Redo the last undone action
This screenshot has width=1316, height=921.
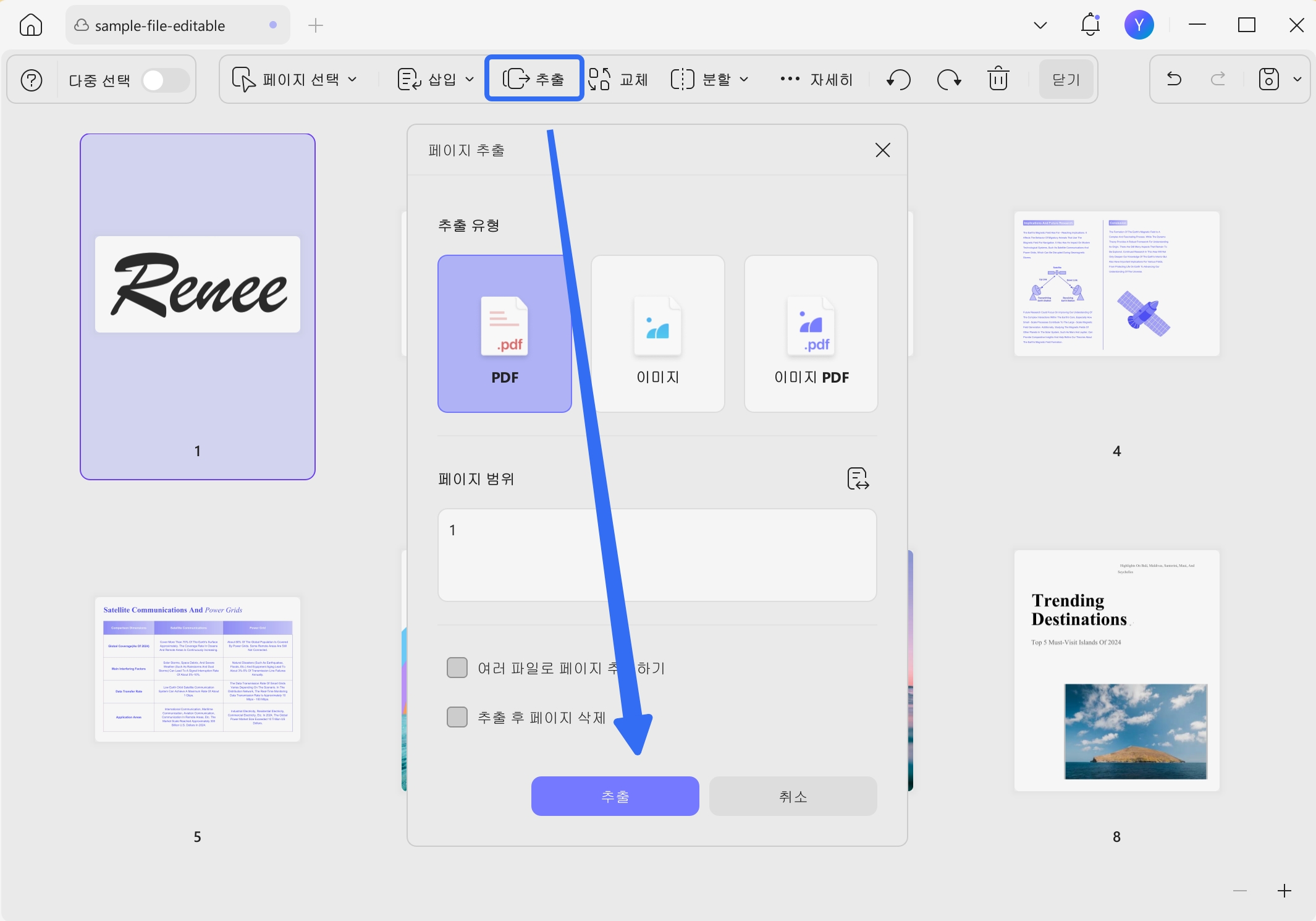(x=1218, y=79)
